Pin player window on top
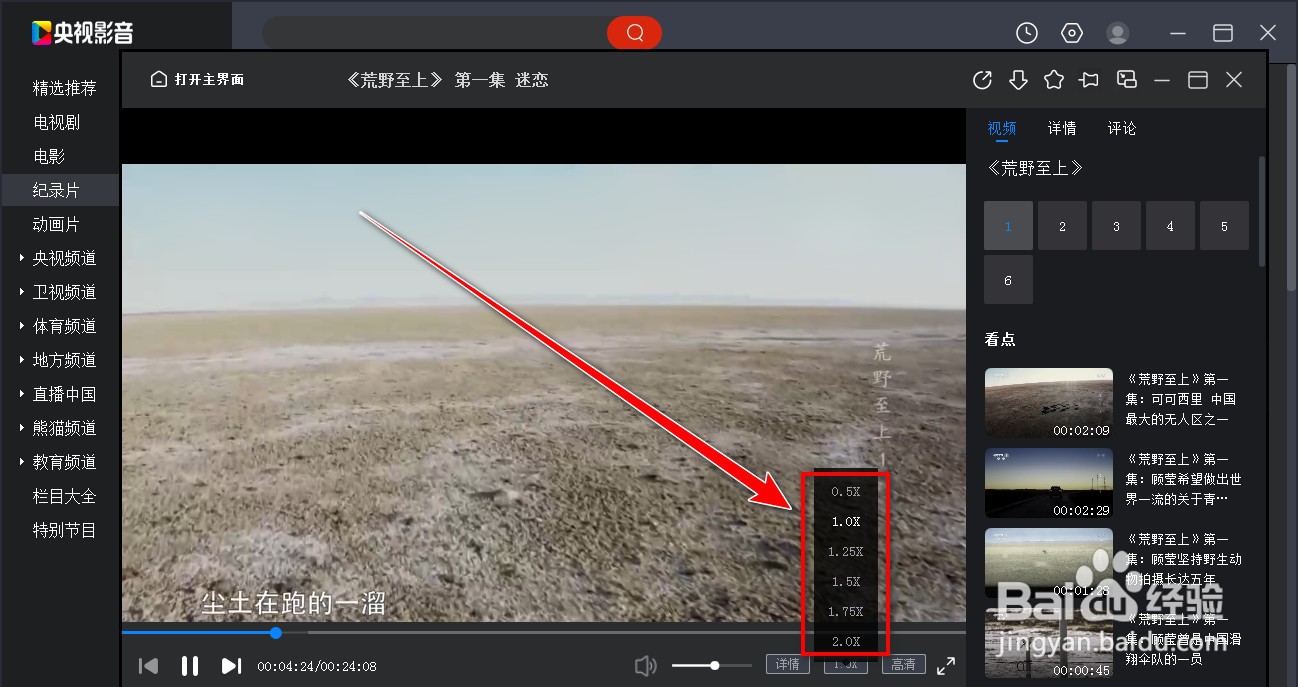1298x687 pixels. point(1090,80)
